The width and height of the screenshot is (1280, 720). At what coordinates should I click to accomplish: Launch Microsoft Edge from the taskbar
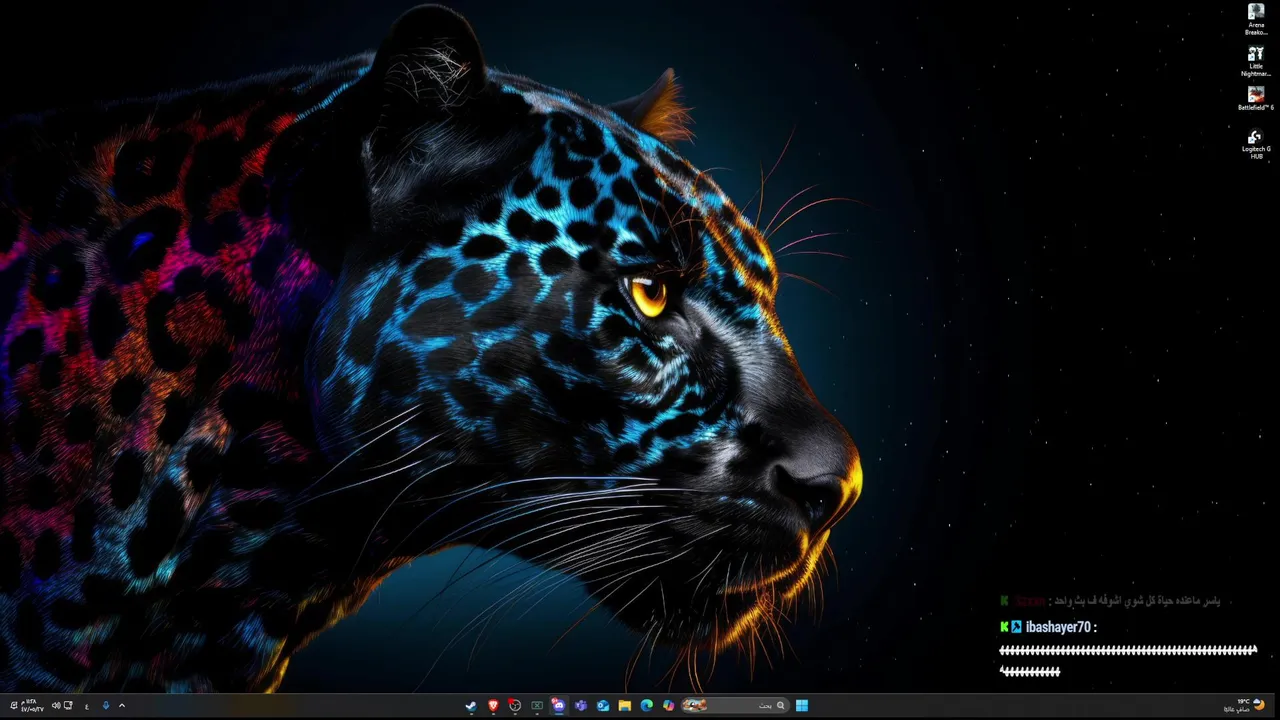click(x=646, y=705)
